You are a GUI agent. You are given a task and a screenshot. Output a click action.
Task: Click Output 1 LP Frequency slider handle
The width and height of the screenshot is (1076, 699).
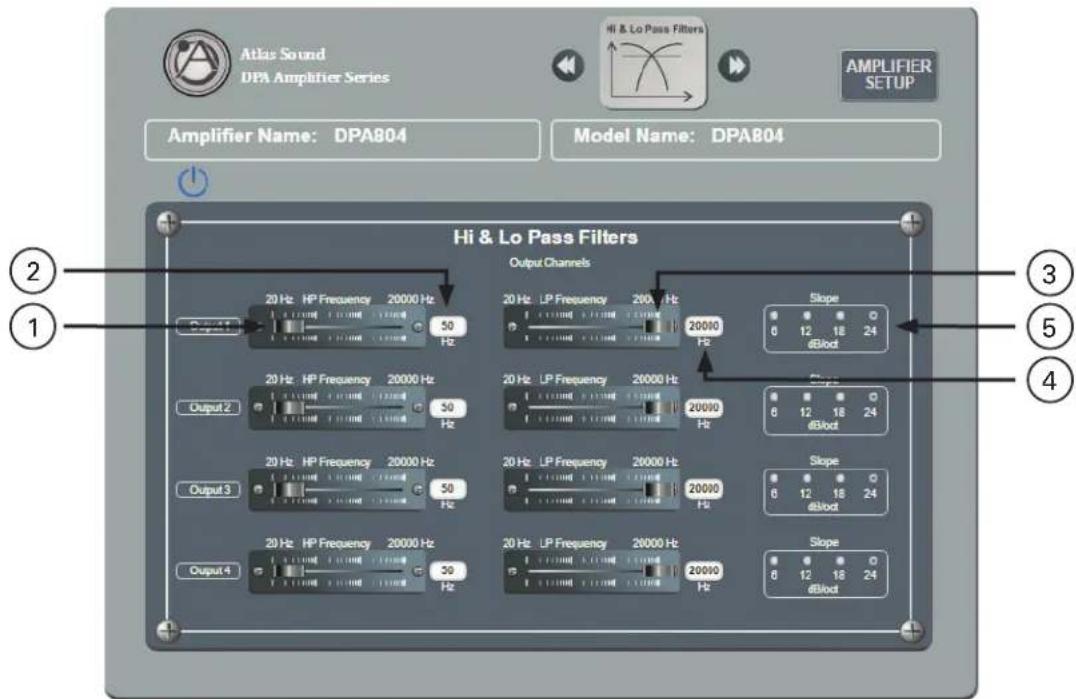point(659,327)
